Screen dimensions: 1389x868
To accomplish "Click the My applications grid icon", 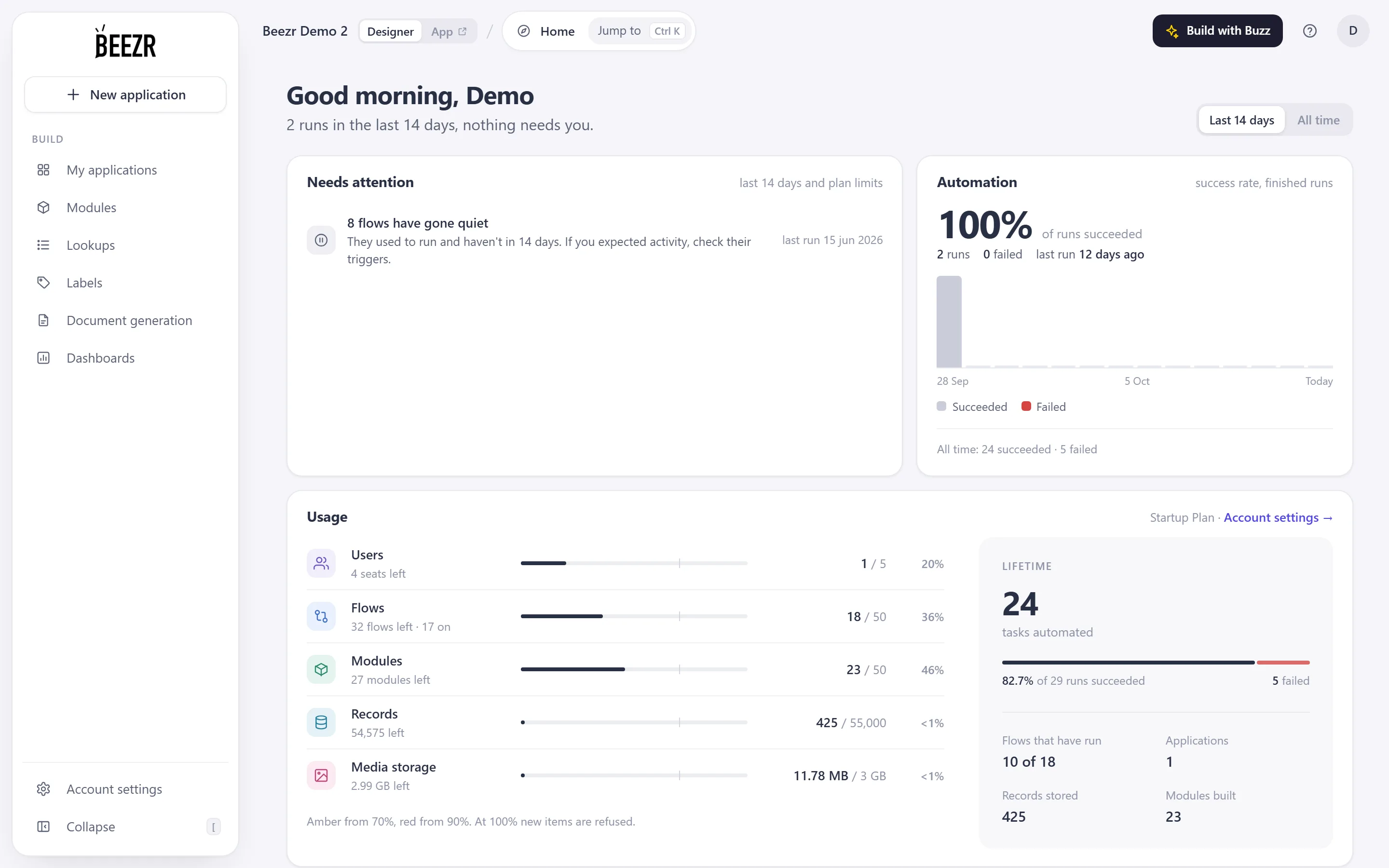I will [43, 170].
